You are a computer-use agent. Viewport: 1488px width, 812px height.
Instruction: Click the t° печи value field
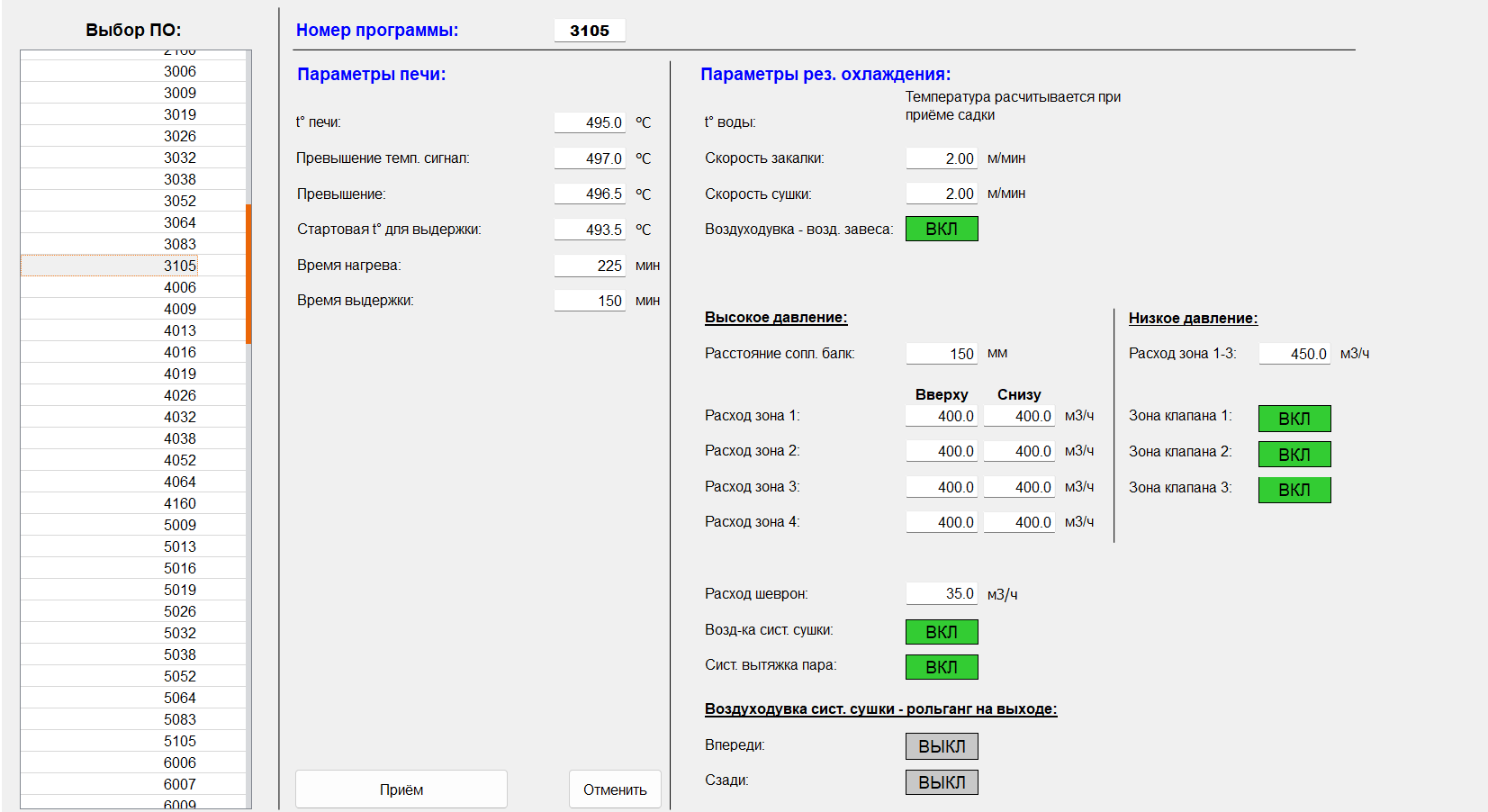(590, 122)
